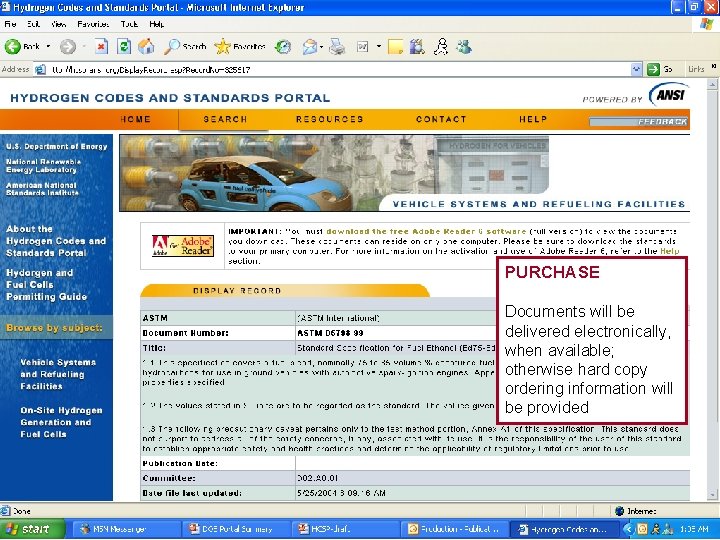Browse On-Site Hydrogen Generation and Fuel Cells
Viewport: 720px width, 540px height.
[62, 422]
